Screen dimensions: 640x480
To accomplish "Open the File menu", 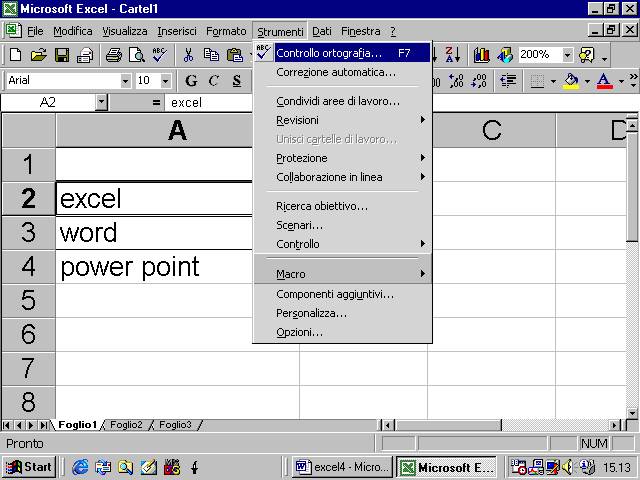I will 35,31.
